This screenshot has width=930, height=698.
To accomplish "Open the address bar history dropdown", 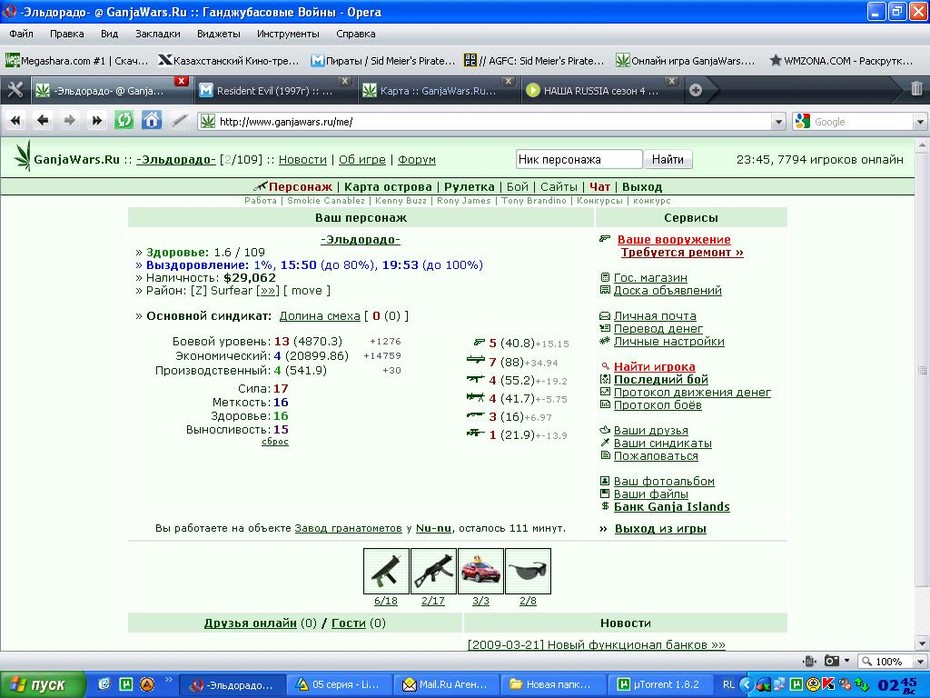I will [778, 122].
